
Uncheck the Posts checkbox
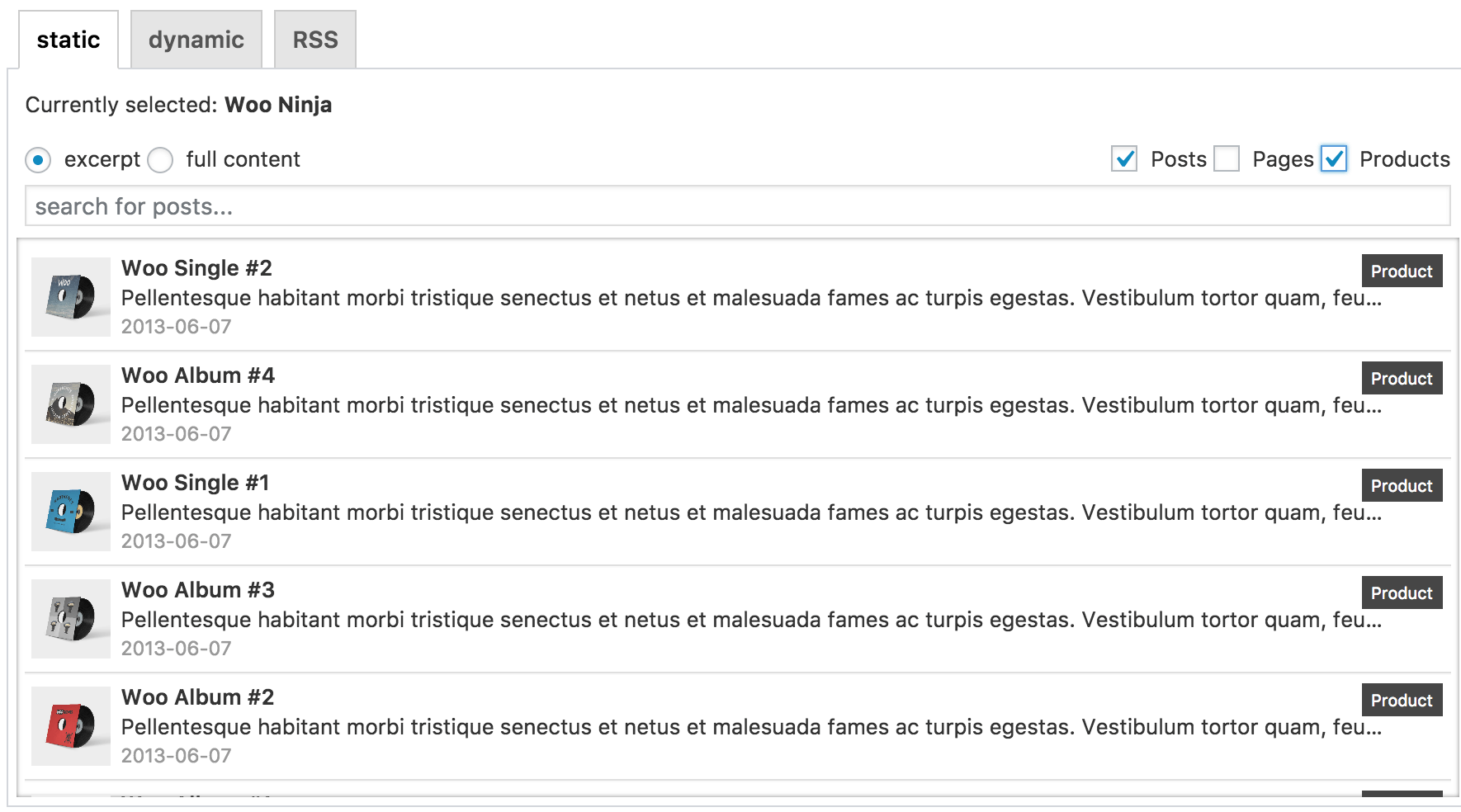[1124, 158]
